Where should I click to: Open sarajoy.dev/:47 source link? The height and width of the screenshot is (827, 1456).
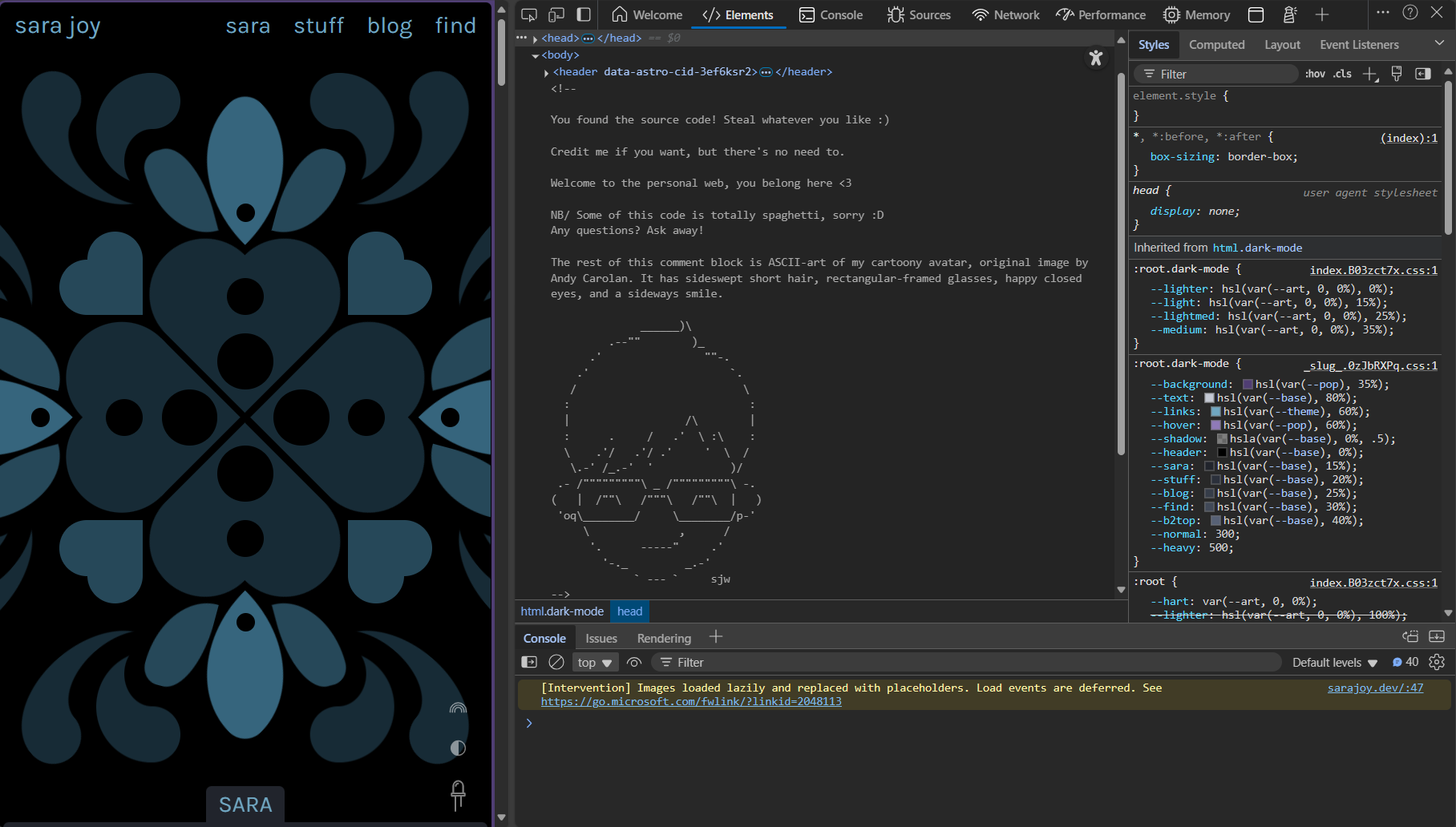point(1375,688)
